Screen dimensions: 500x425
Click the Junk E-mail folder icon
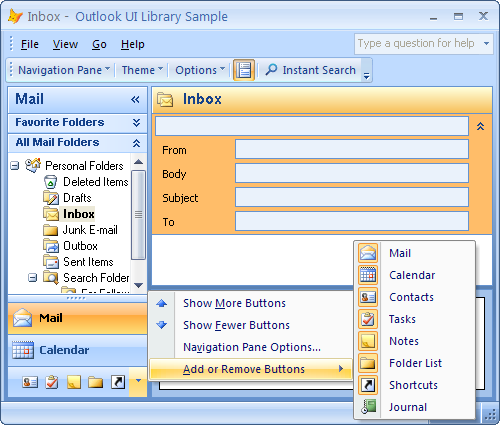(x=50, y=230)
